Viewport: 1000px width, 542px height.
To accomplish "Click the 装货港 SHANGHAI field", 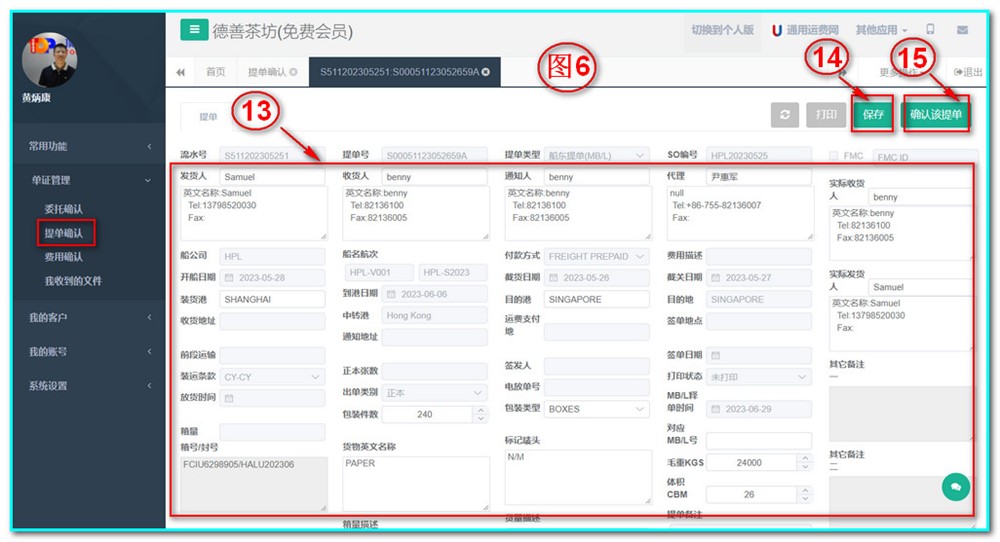I will (x=272, y=299).
